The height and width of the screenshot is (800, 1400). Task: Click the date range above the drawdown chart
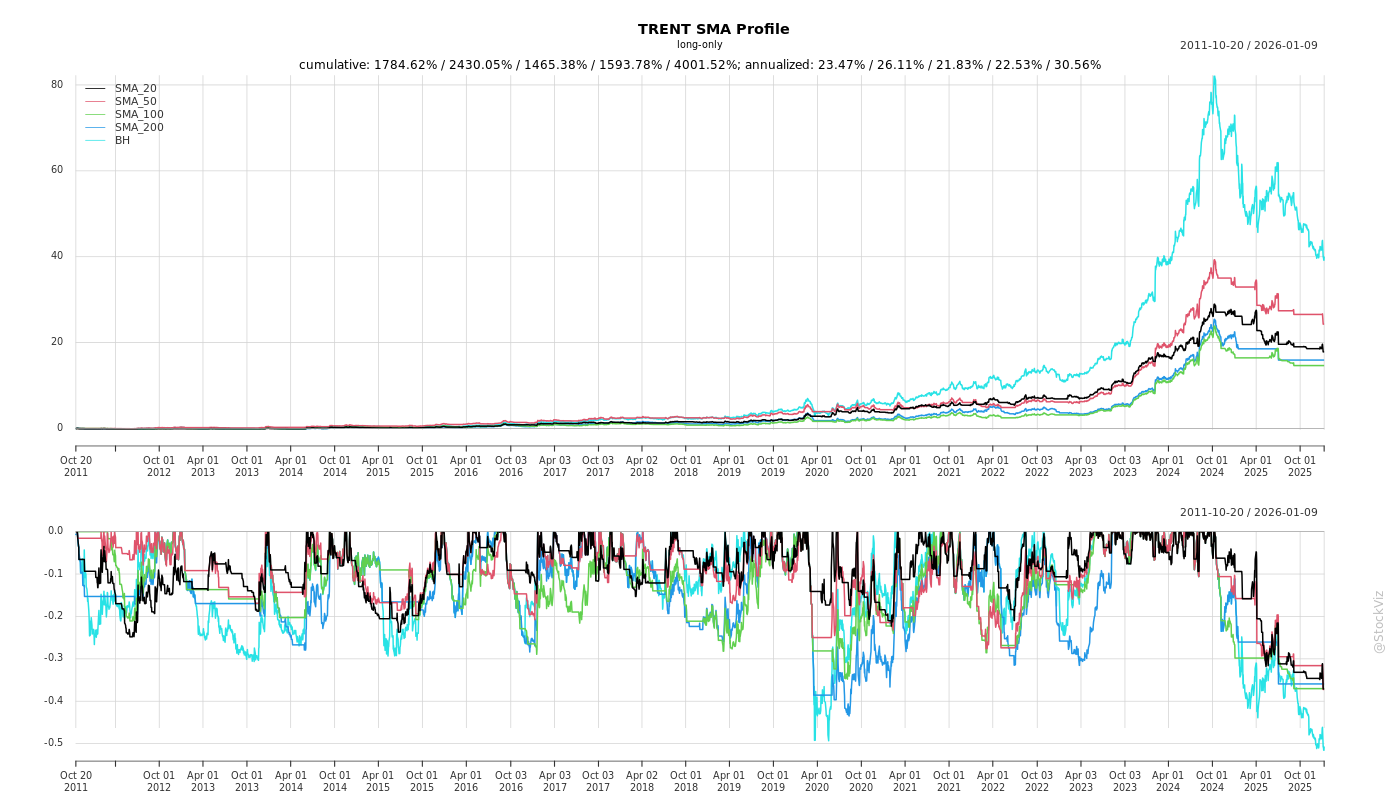coord(1248,513)
